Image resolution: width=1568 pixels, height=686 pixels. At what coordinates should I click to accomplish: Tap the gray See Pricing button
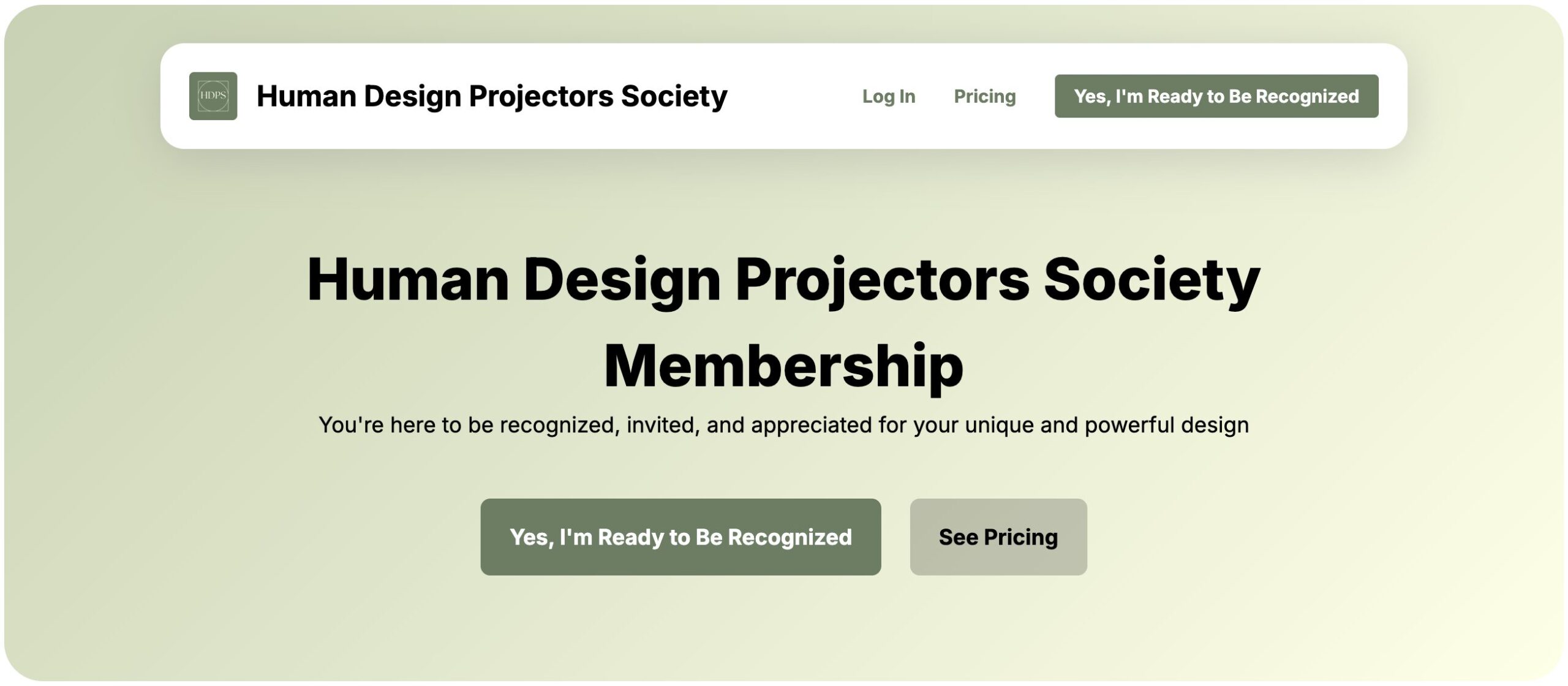(x=998, y=537)
